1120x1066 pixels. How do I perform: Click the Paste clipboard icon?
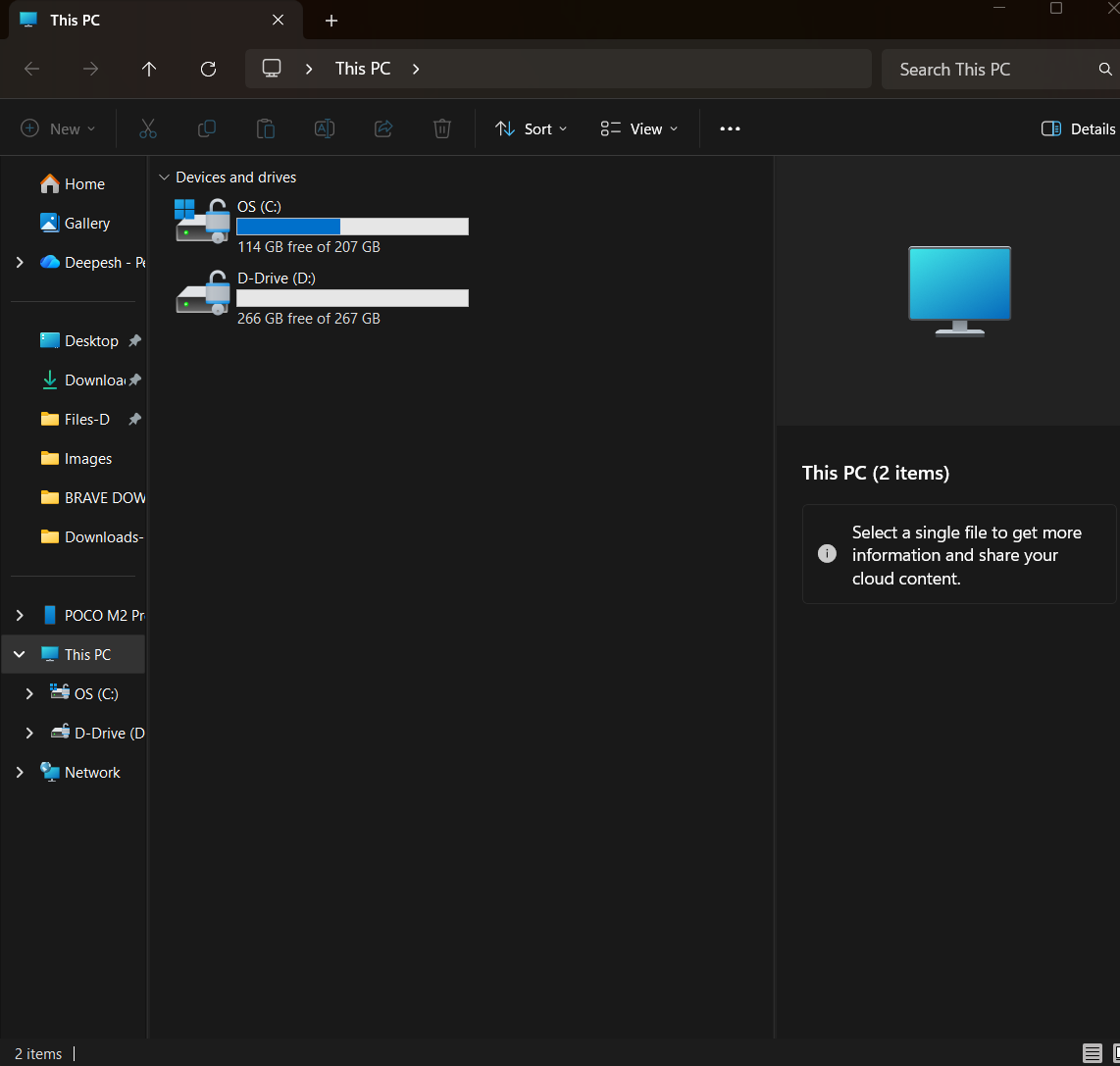point(266,128)
